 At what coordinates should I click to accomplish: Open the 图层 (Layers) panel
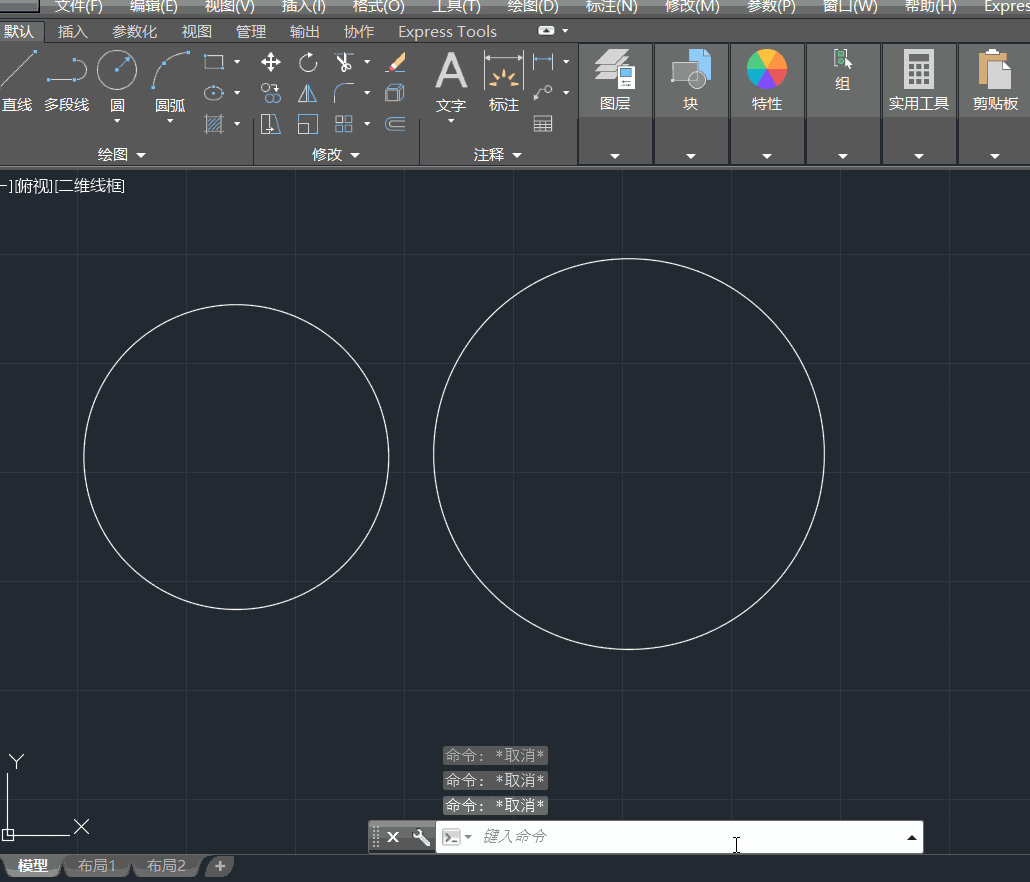tap(616, 81)
